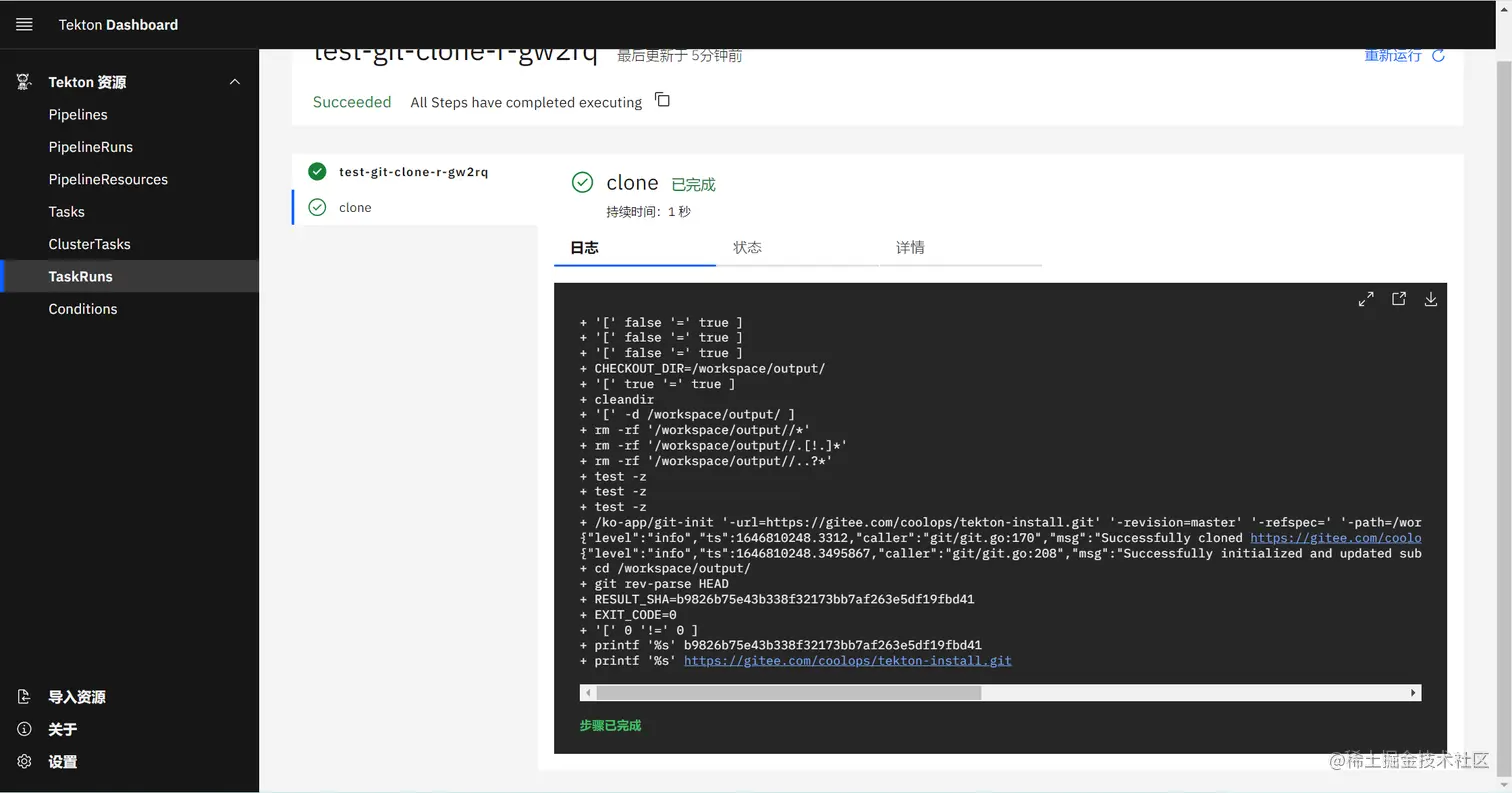Open PipelineResources in sidebar
Image resolution: width=1512 pixels, height=793 pixels.
108,180
